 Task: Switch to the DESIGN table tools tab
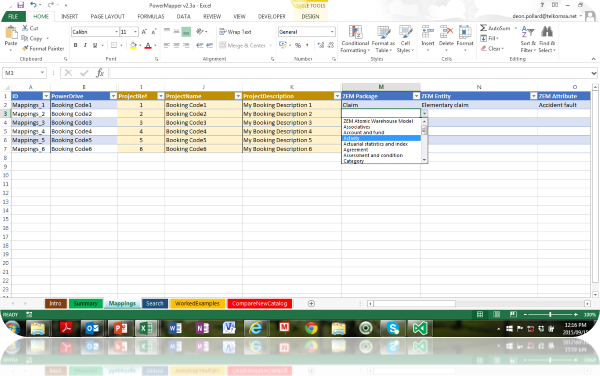coord(310,16)
